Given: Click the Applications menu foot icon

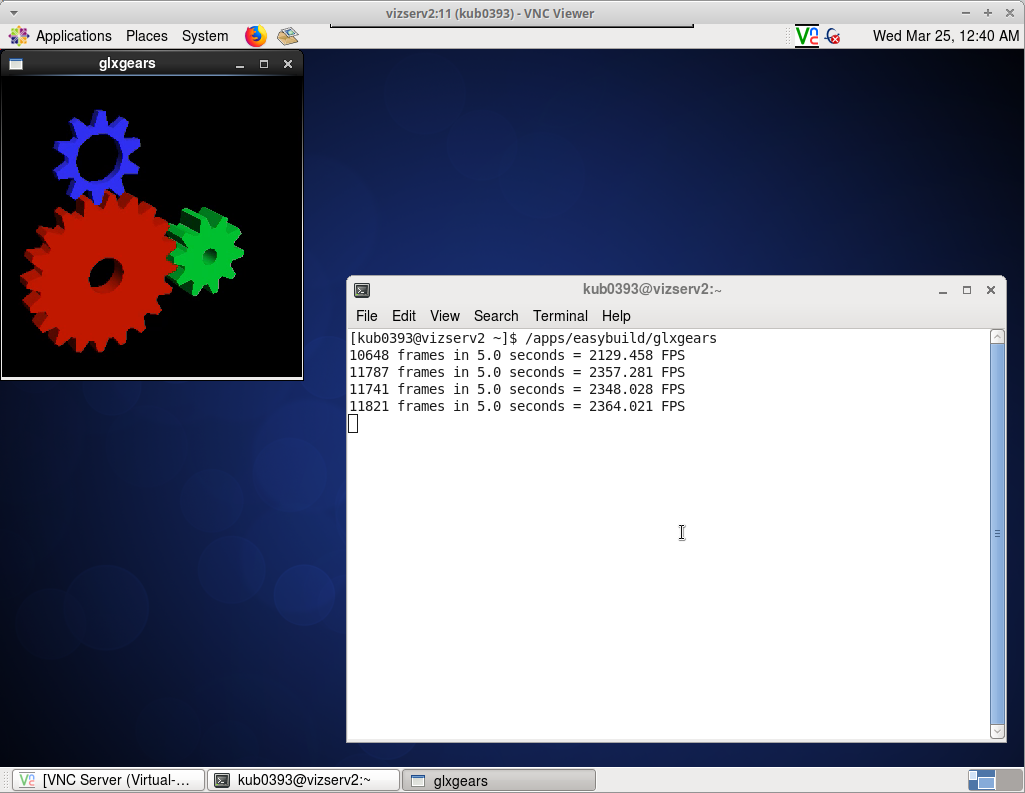Looking at the screenshot, I should [19, 36].
